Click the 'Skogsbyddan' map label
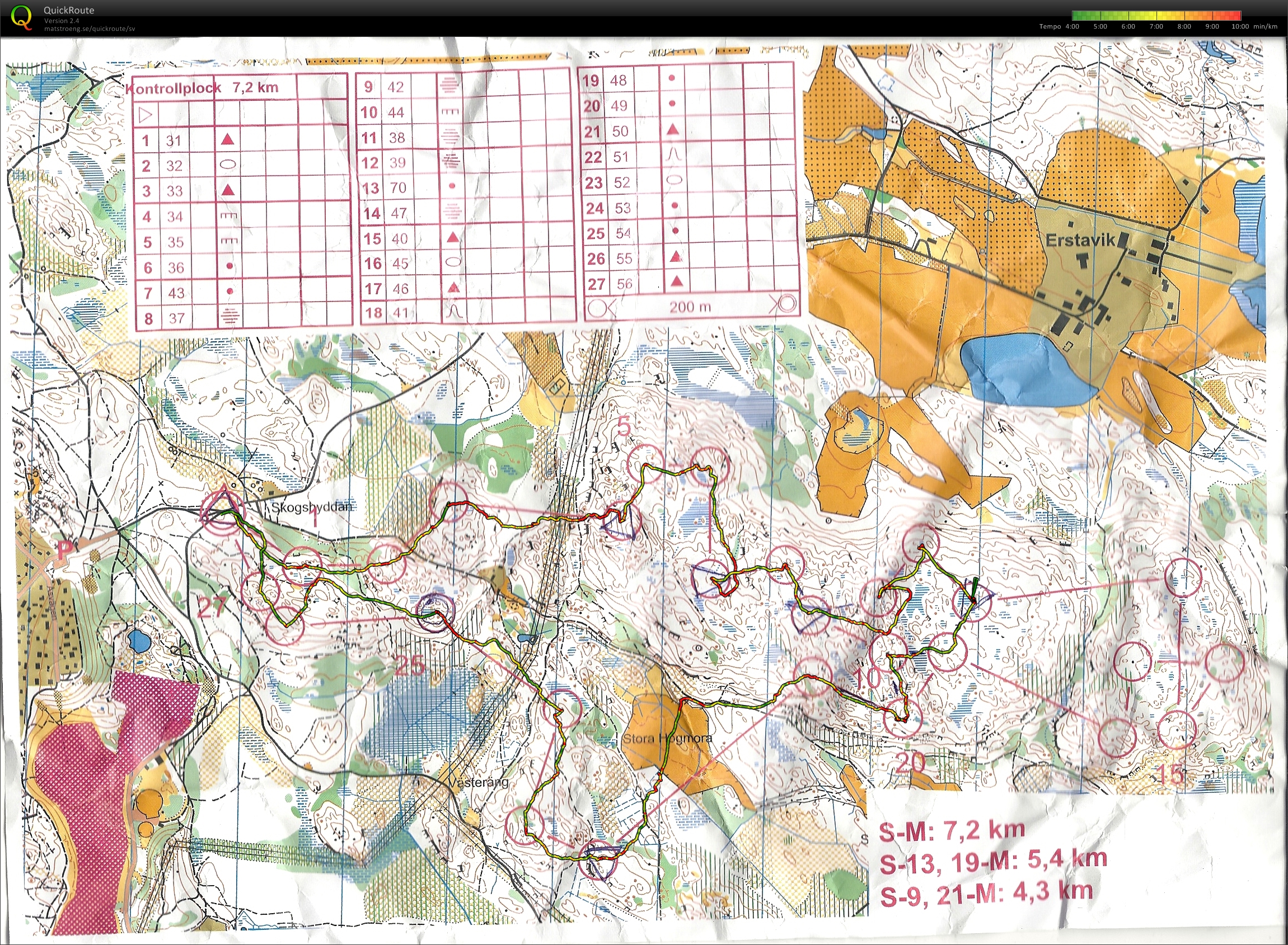The image size is (1288, 945). pos(311,507)
